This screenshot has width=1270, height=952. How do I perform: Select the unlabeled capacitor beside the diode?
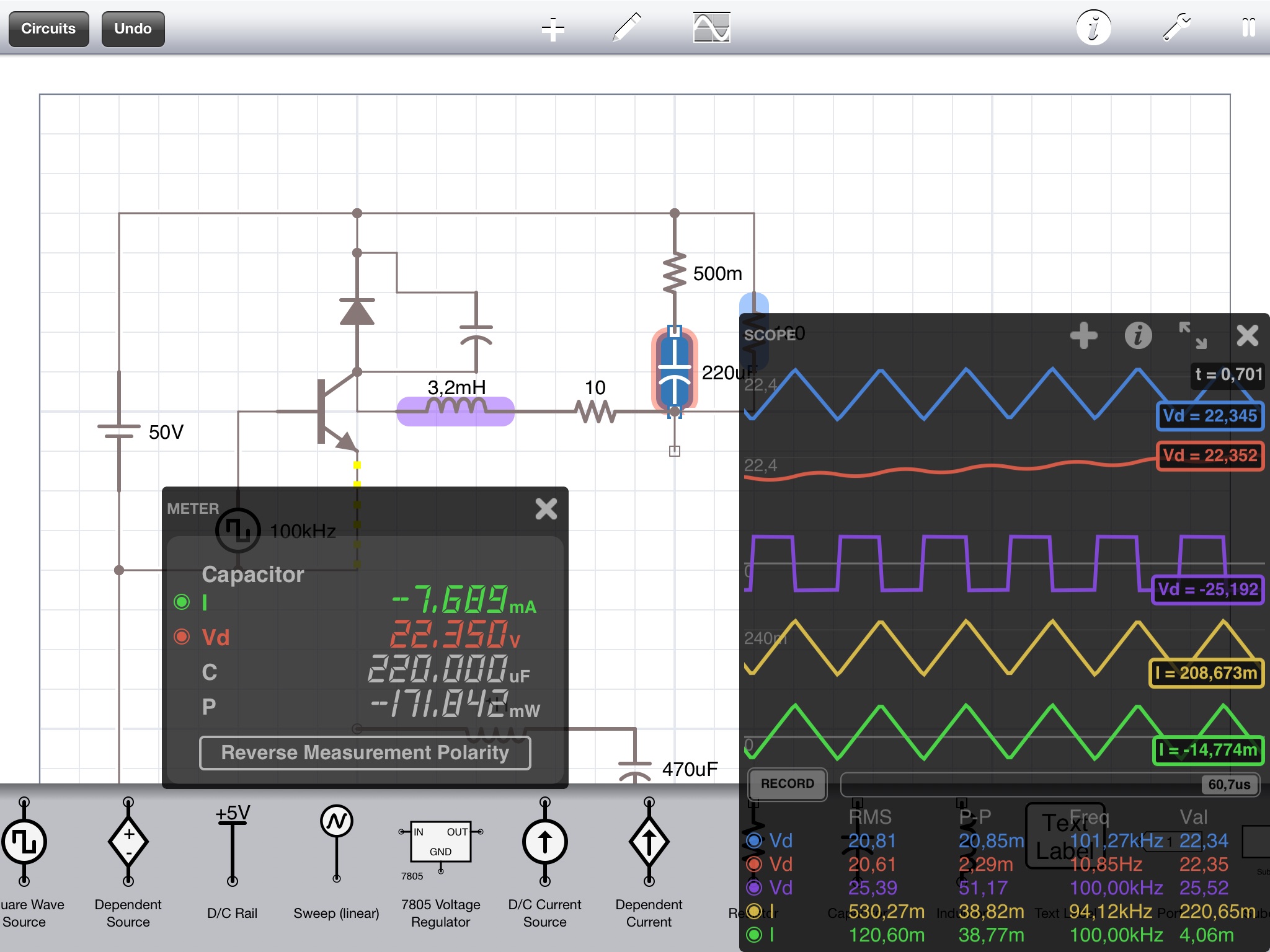[476, 335]
